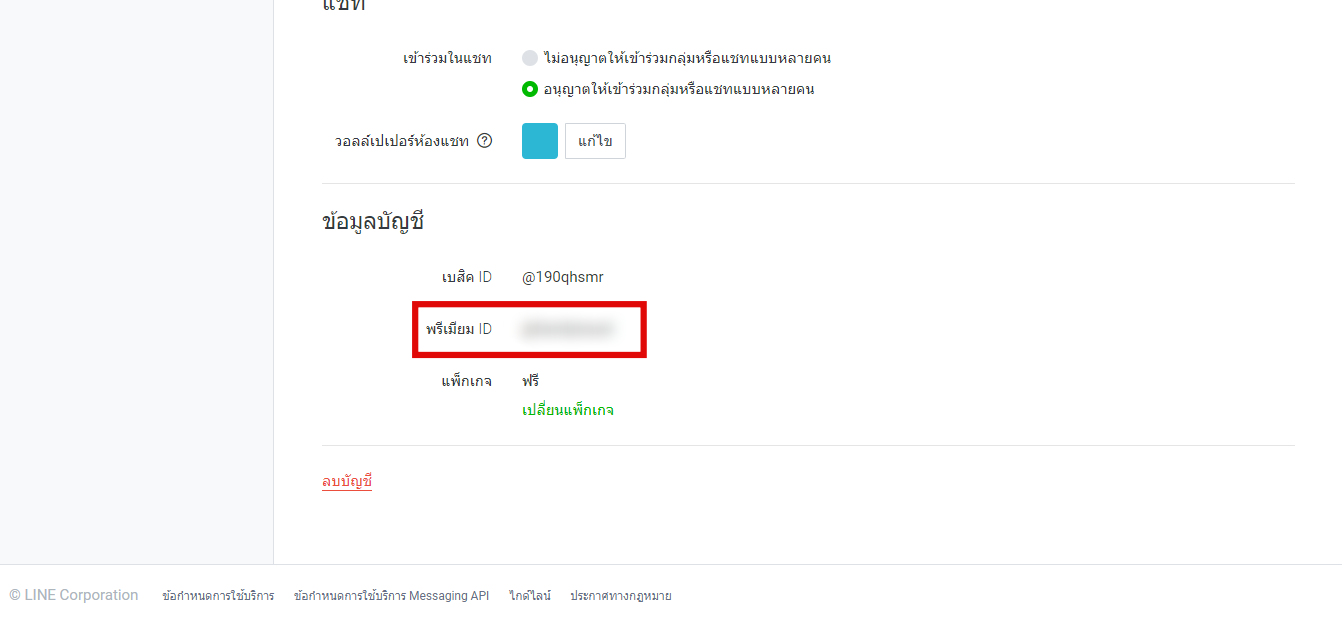
Task: Select radio 'ไม่อนุญาตให้เข้าร่วมกลุ่มหรือแชทแบบหลายคน'
Action: (x=530, y=58)
